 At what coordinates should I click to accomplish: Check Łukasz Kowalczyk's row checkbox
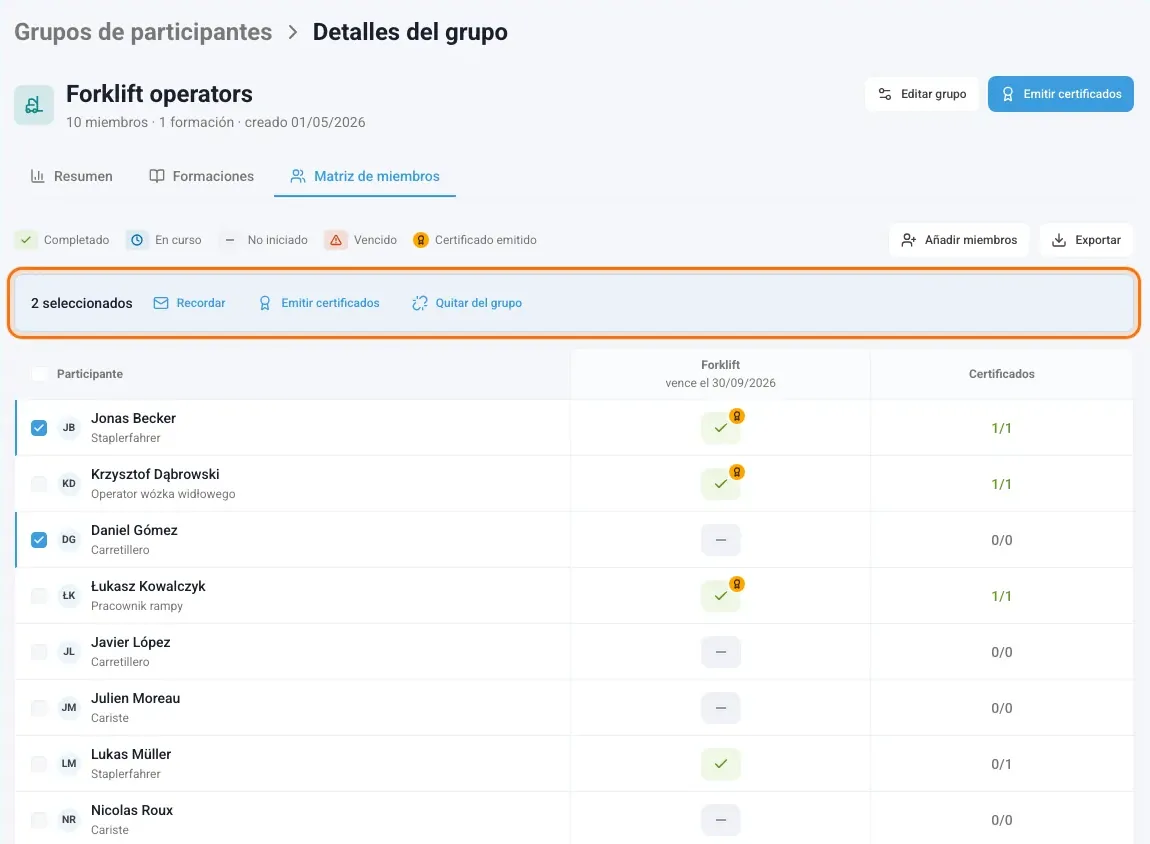pos(39,595)
